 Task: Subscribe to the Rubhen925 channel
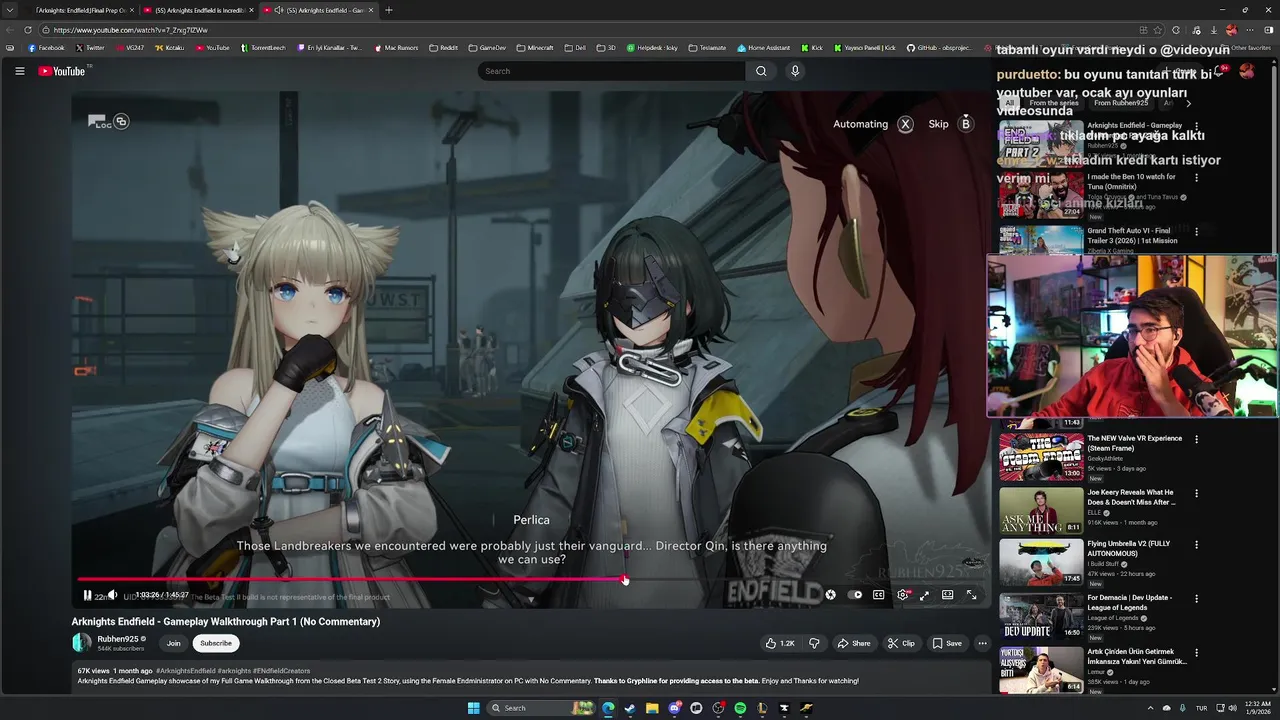click(x=216, y=643)
